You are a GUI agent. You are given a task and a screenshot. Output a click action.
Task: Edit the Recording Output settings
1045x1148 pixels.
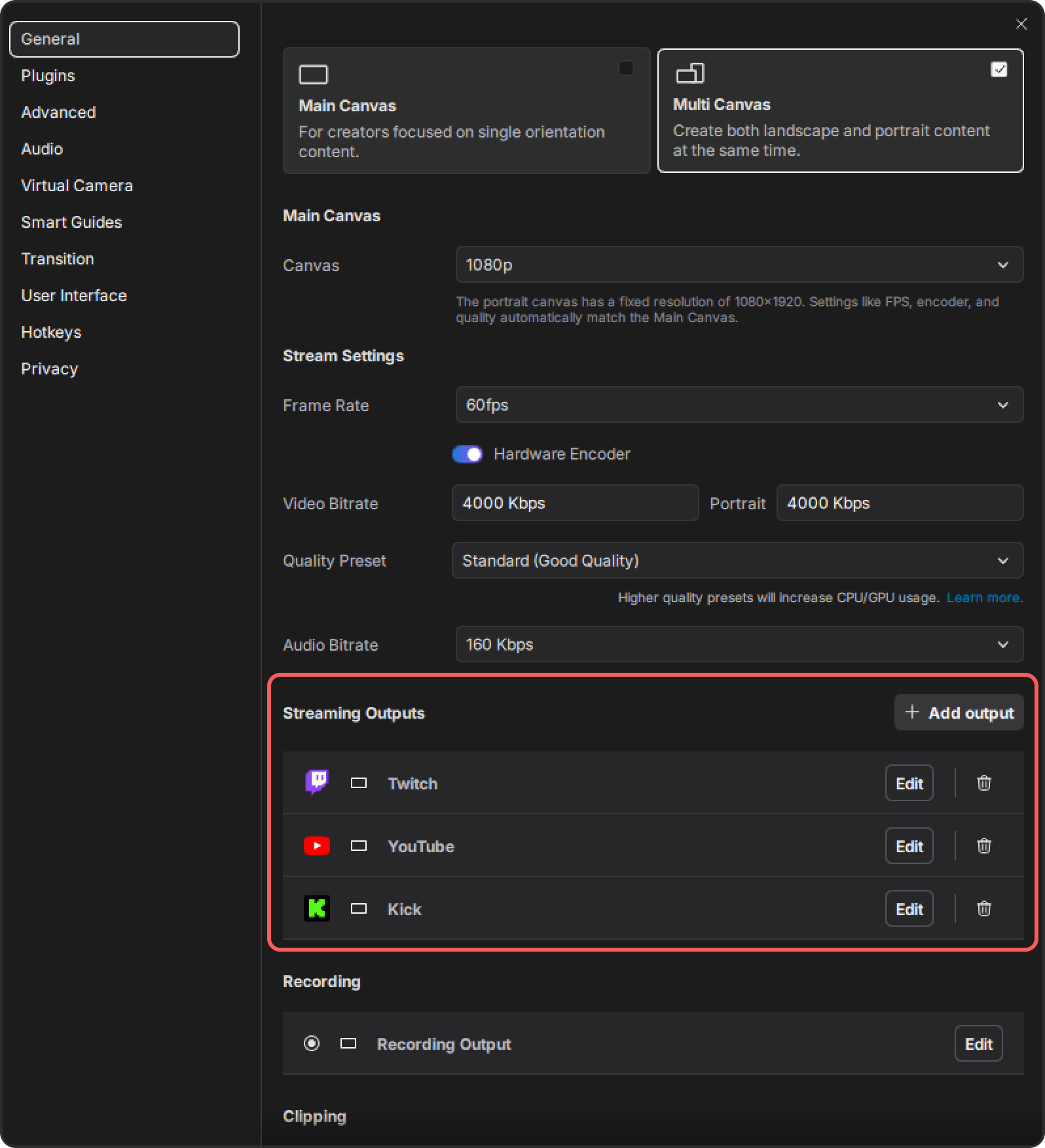coord(978,1044)
